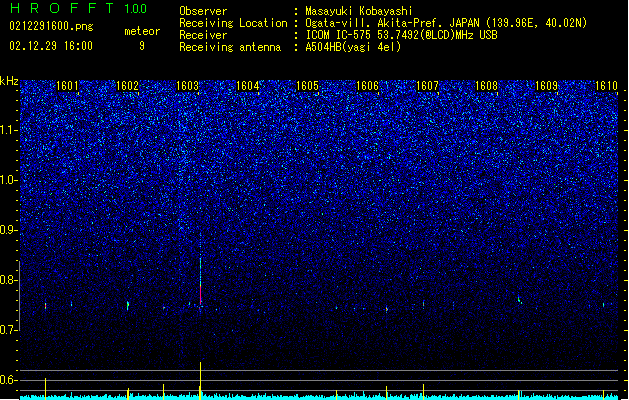This screenshot has height=400, width=629.
Task: Click the version number 1.0.0
Action: coord(136,8)
